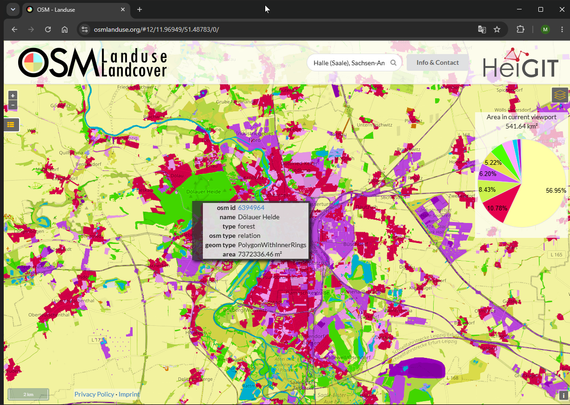Click the HeiGIT logo
Viewport: 570px width, 405px height.
point(521,63)
